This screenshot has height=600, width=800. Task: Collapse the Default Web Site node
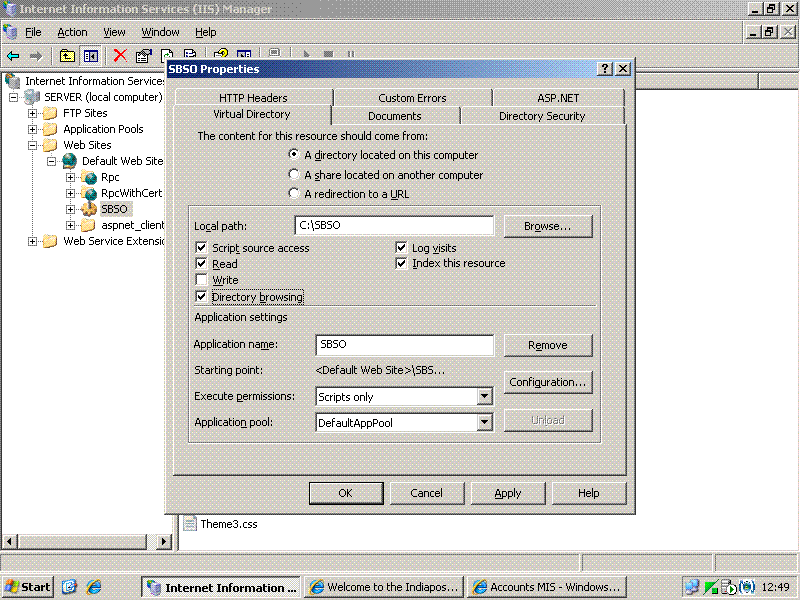(52, 161)
